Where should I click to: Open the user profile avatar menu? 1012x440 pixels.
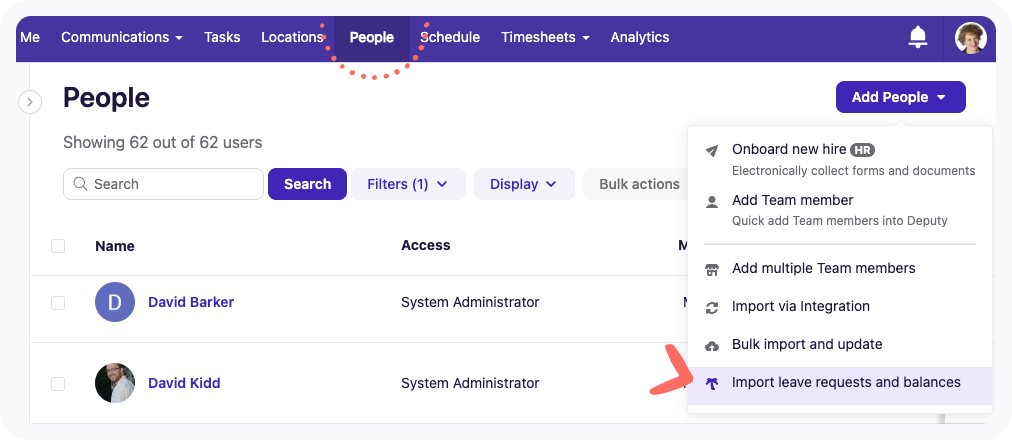pos(970,38)
